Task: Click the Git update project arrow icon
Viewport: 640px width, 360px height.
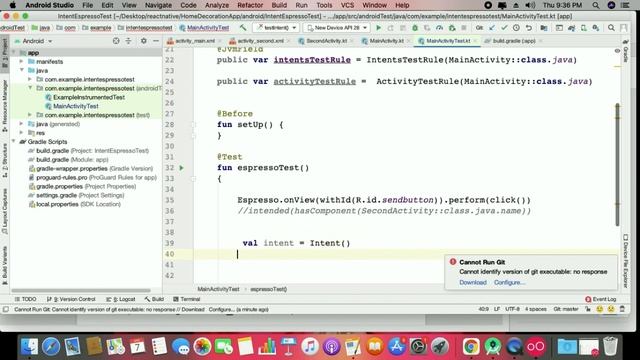Action: point(492,28)
